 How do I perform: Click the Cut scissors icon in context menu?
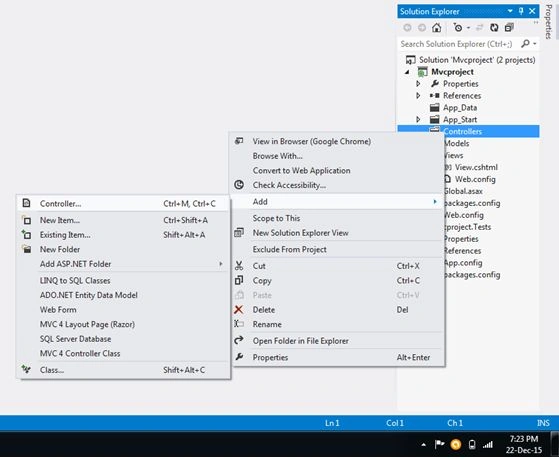pos(239,266)
